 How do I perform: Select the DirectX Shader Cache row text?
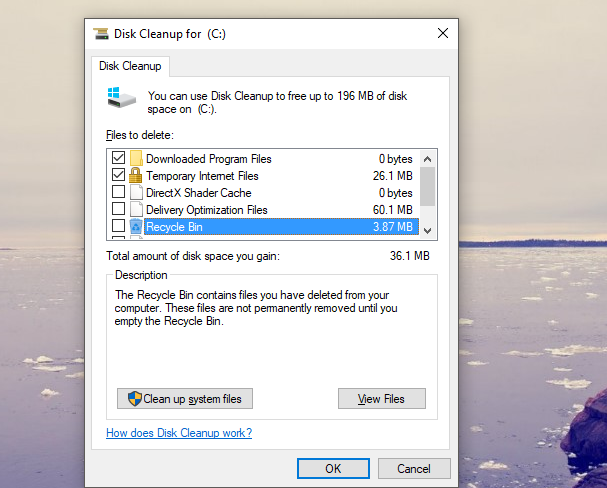pos(199,193)
